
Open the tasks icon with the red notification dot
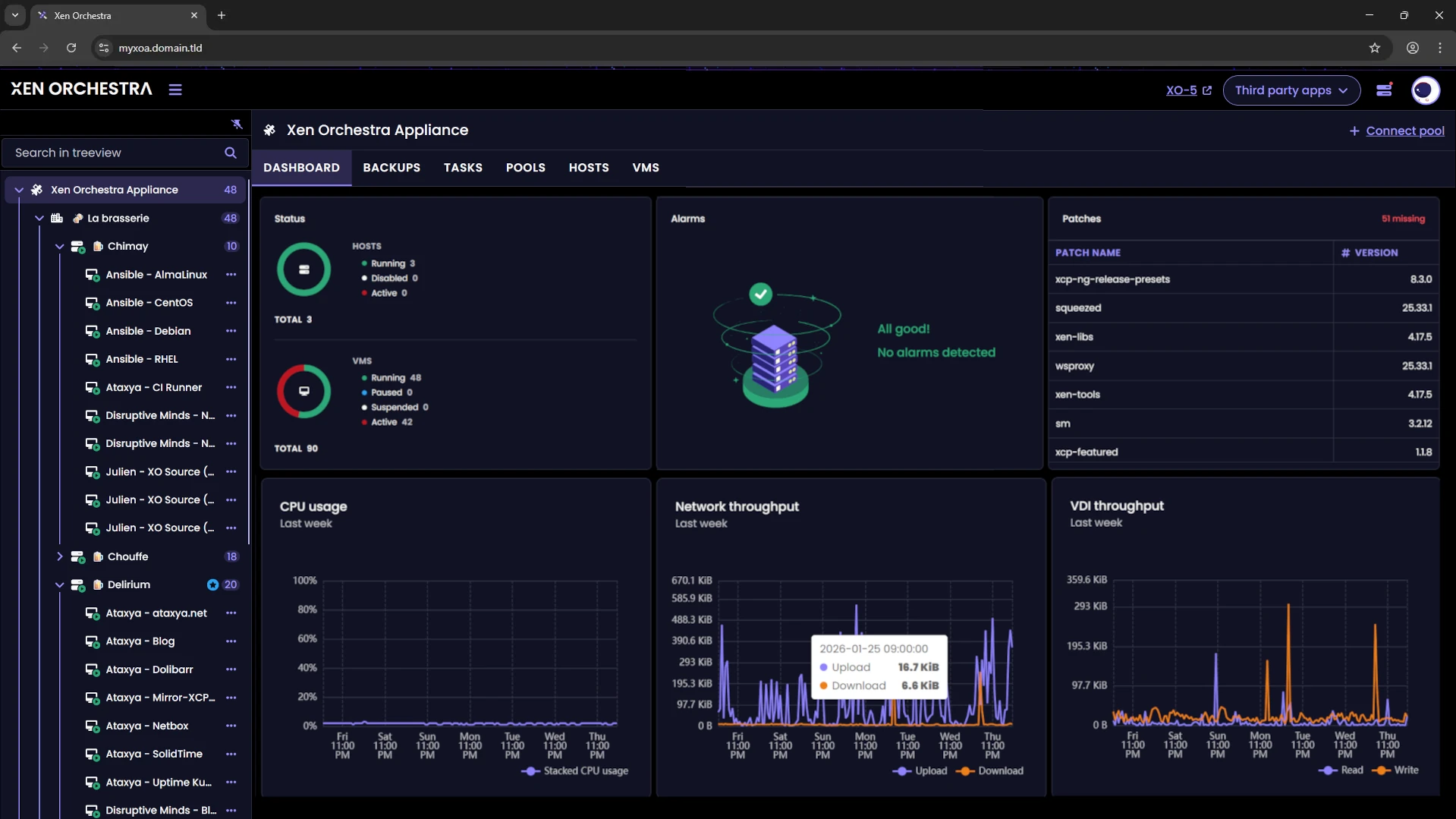(x=1384, y=90)
